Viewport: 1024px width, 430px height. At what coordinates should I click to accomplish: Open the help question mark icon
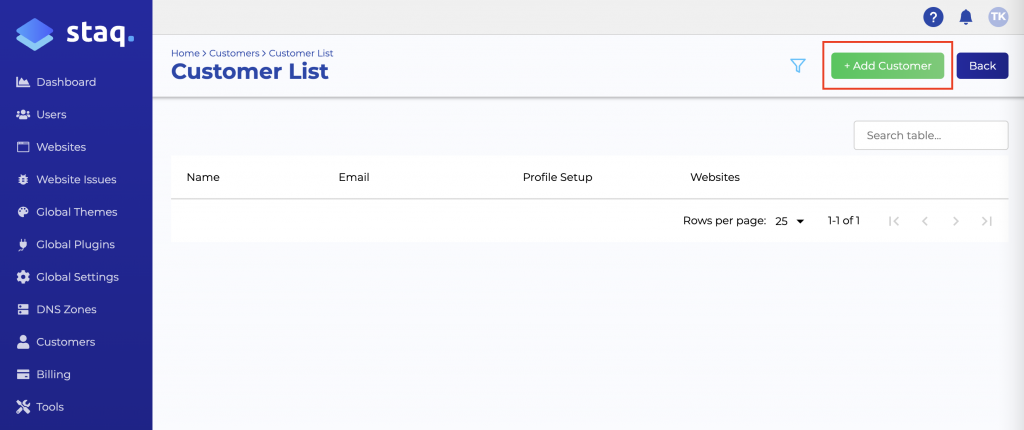pos(933,17)
